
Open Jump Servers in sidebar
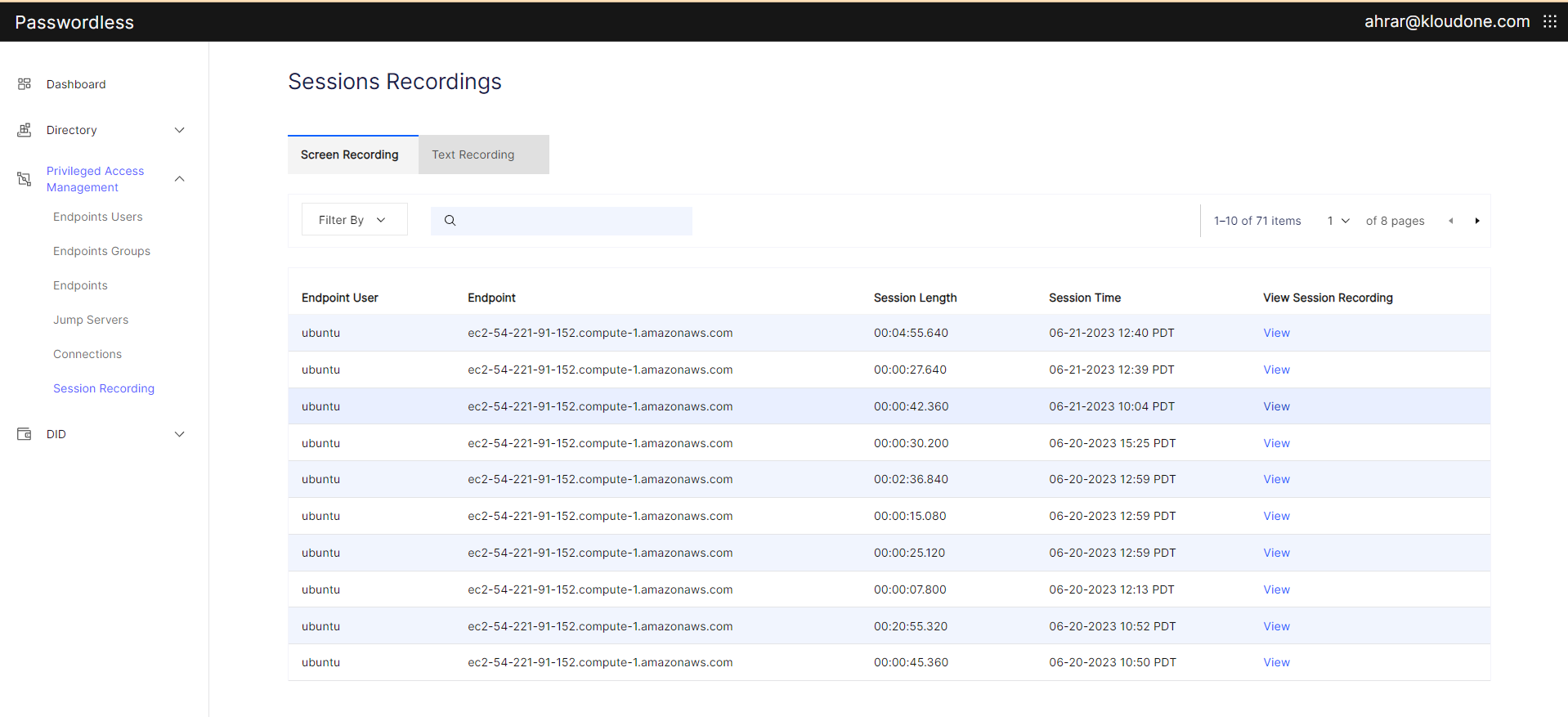pyautogui.click(x=91, y=320)
